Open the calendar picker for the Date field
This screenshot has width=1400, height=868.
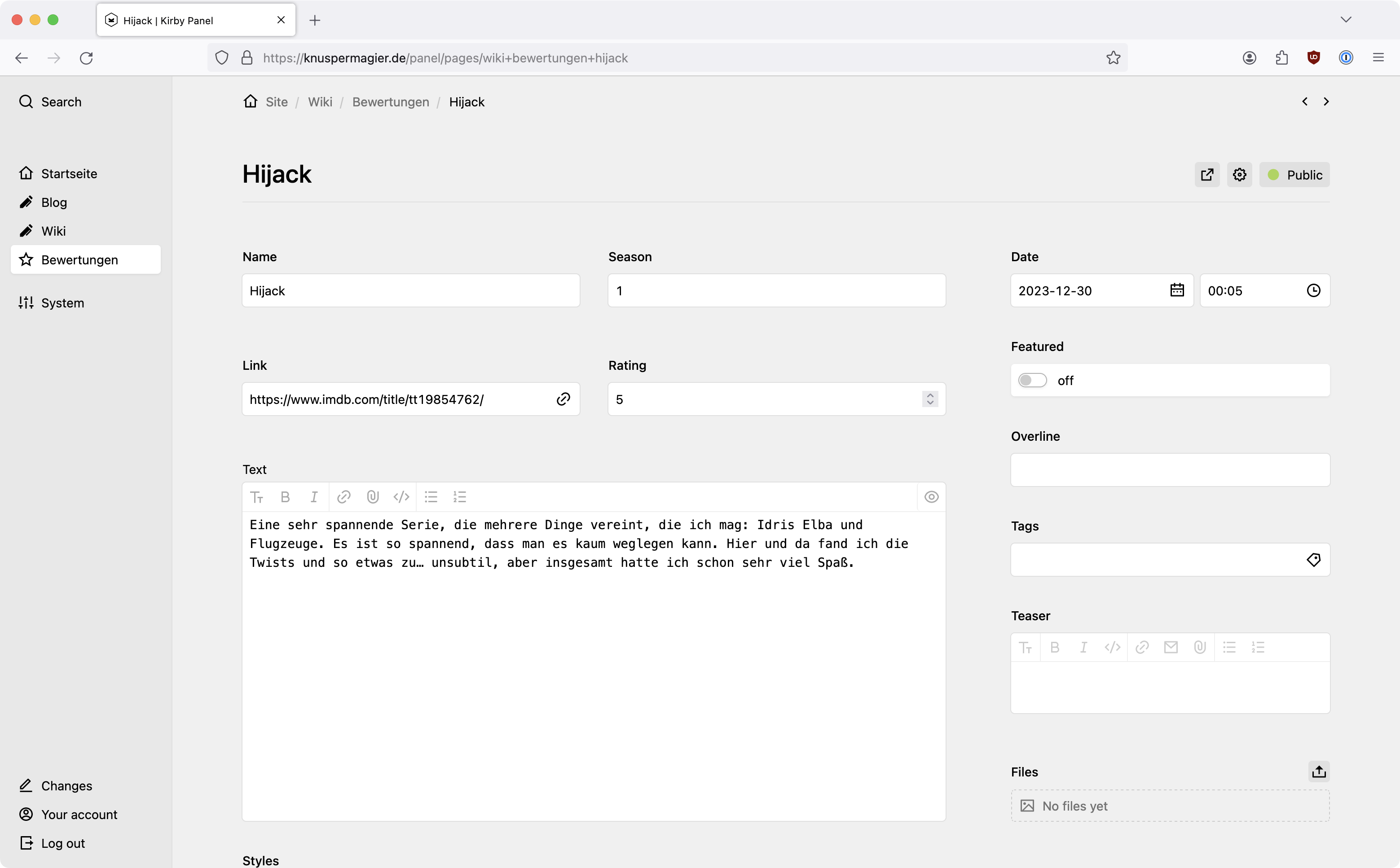[1177, 290]
